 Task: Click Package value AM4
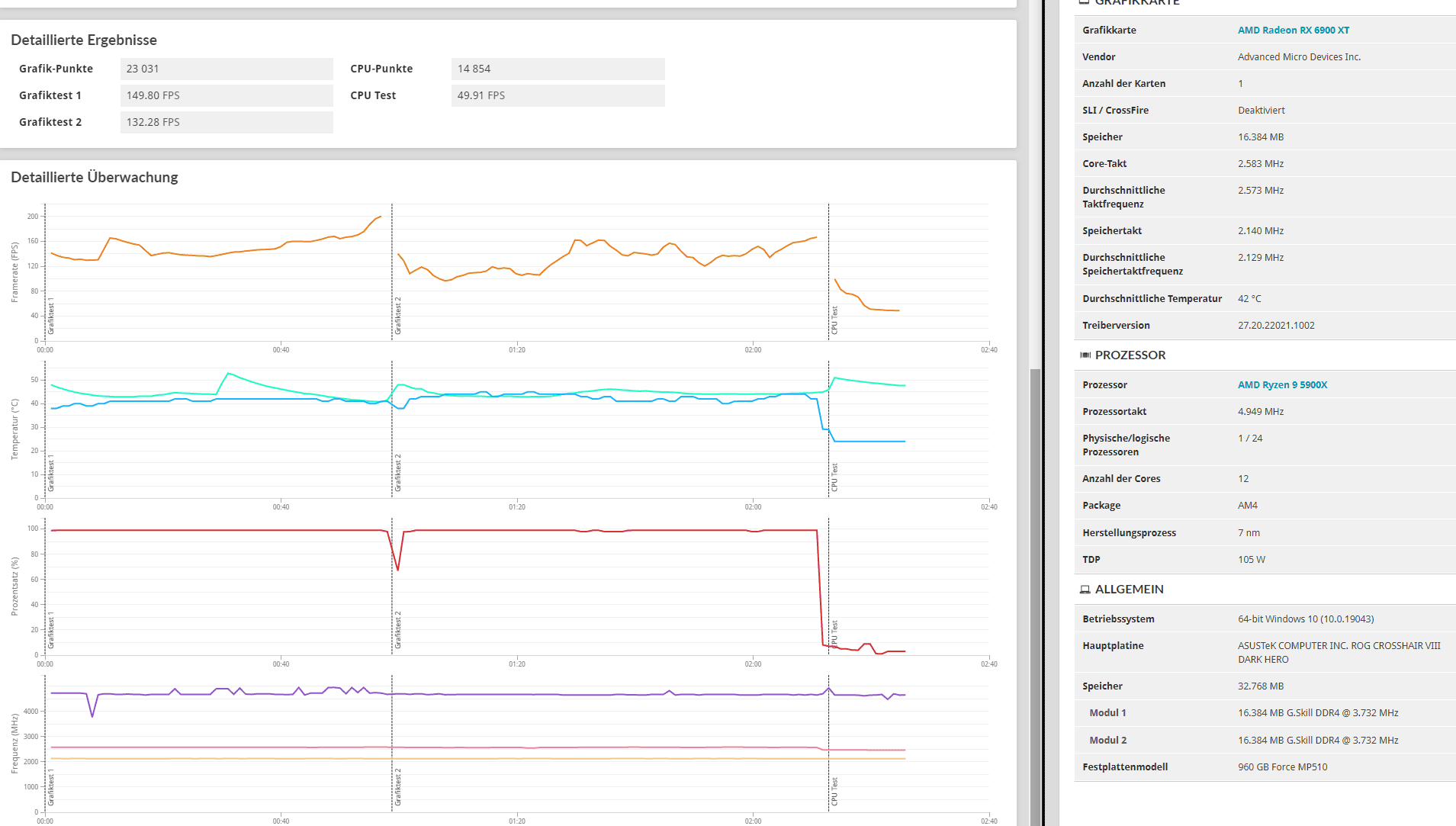[x=1248, y=506]
